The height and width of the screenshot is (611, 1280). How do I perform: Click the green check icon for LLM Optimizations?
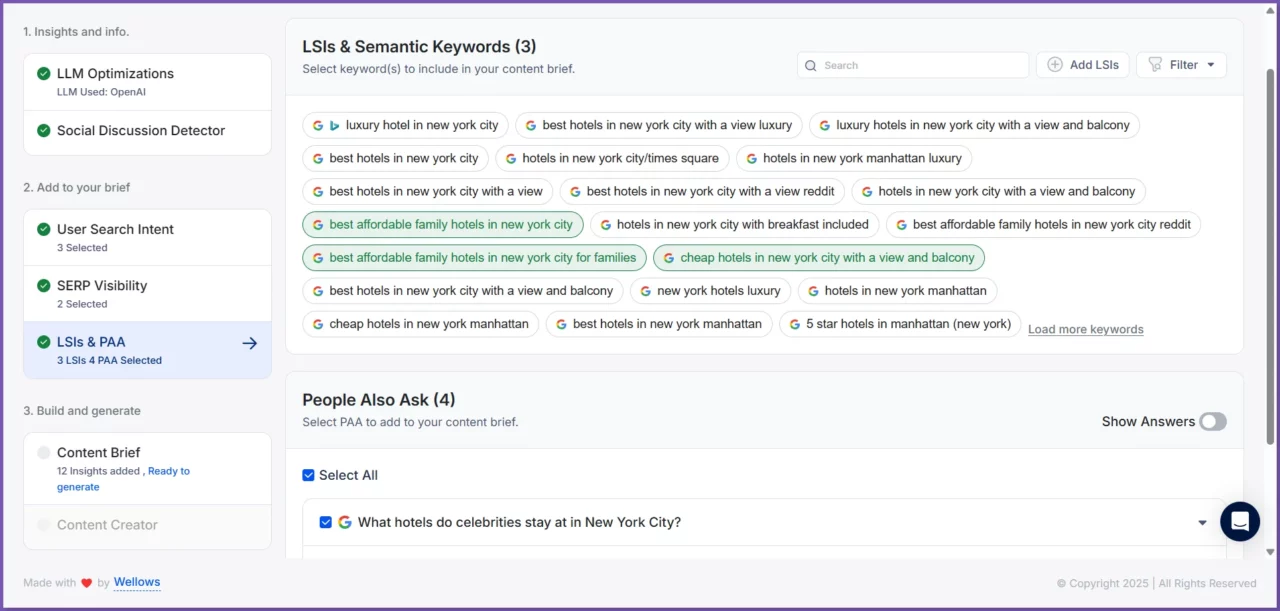tap(44, 74)
